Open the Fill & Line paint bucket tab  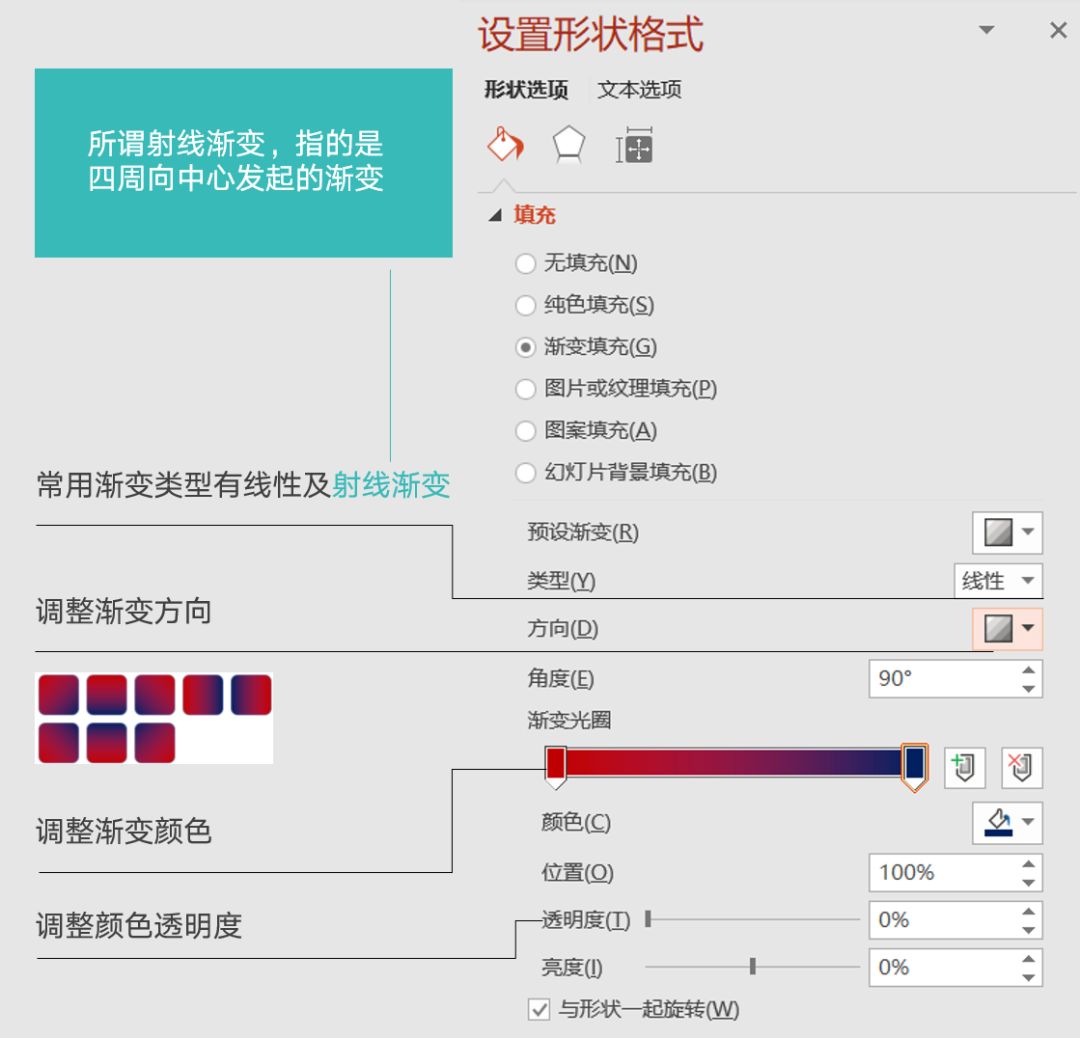point(505,145)
